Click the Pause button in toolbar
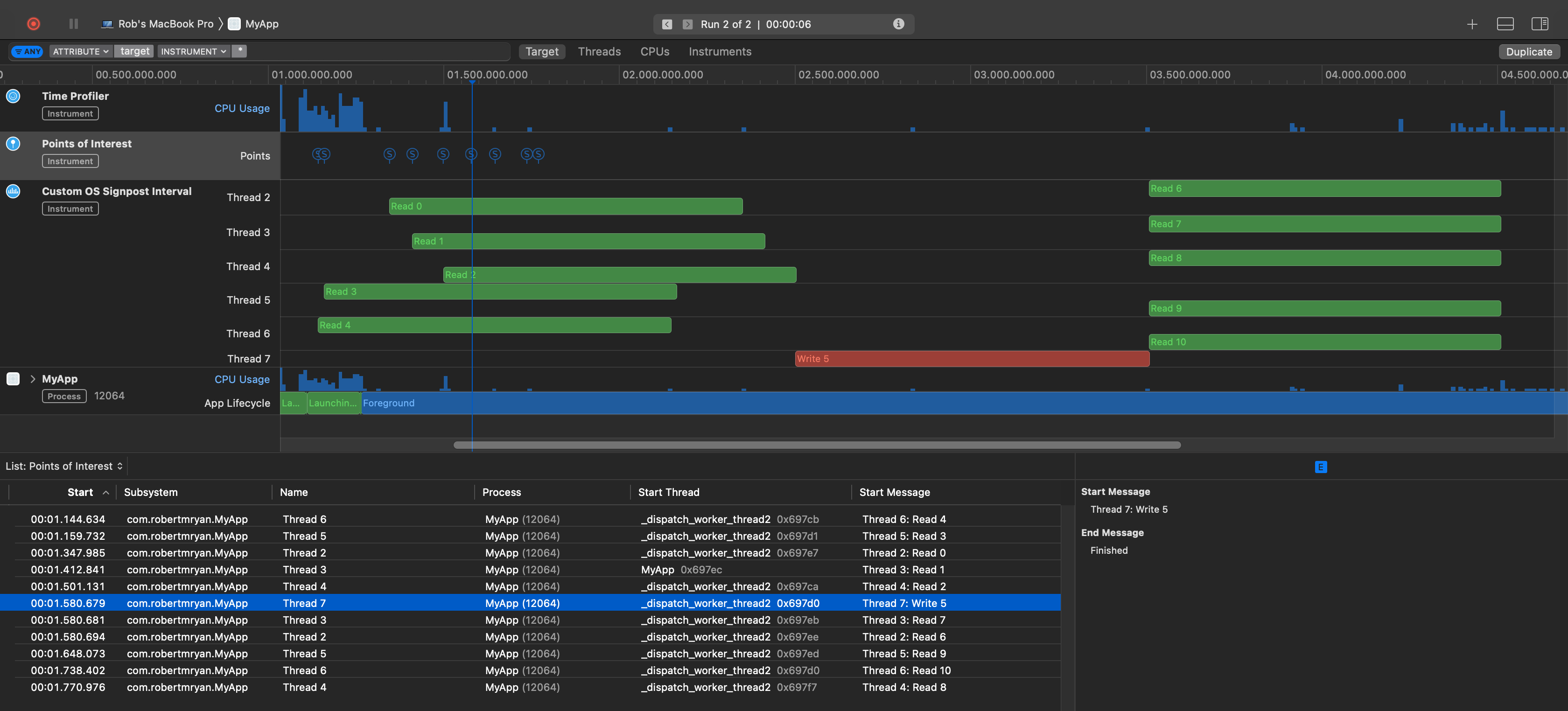 point(74,24)
